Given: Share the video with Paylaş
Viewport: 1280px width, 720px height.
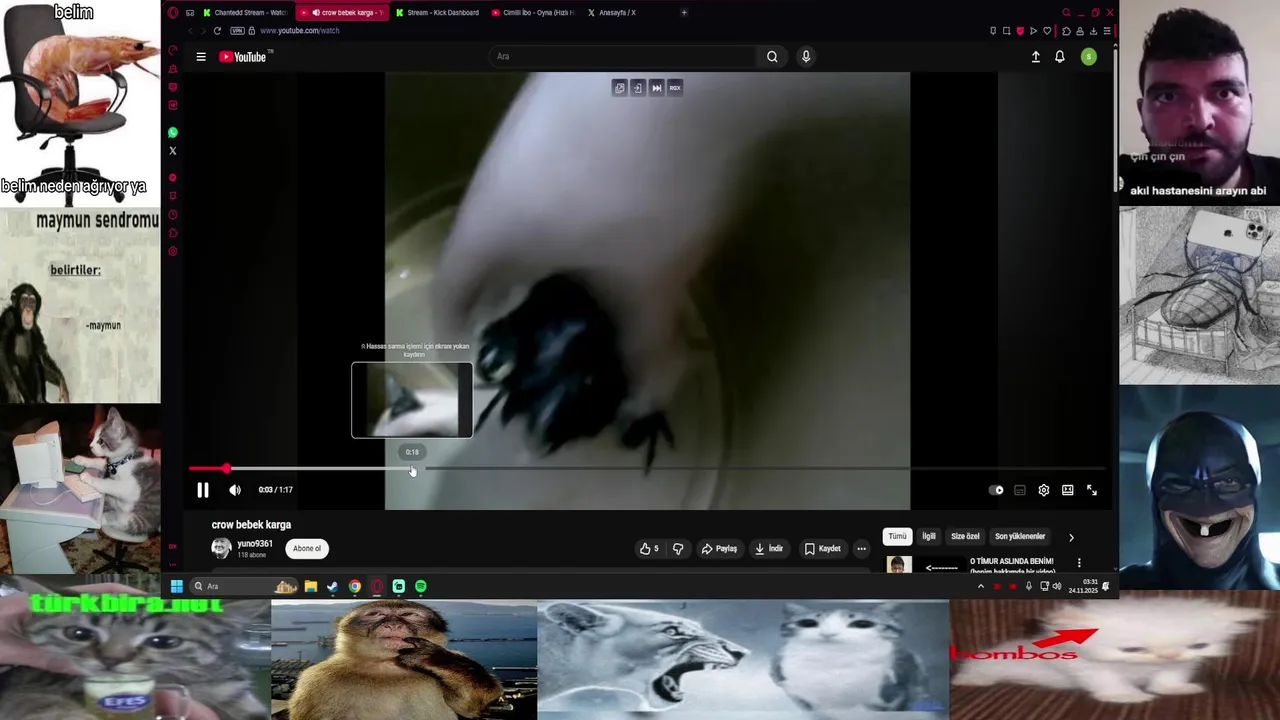Looking at the screenshot, I should (719, 549).
